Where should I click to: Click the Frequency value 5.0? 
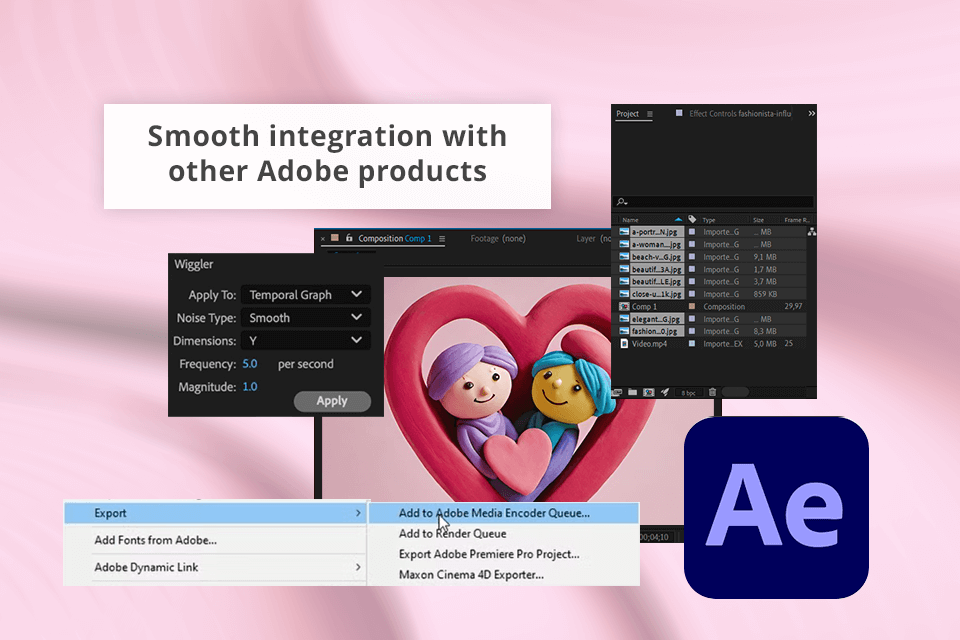click(250, 364)
